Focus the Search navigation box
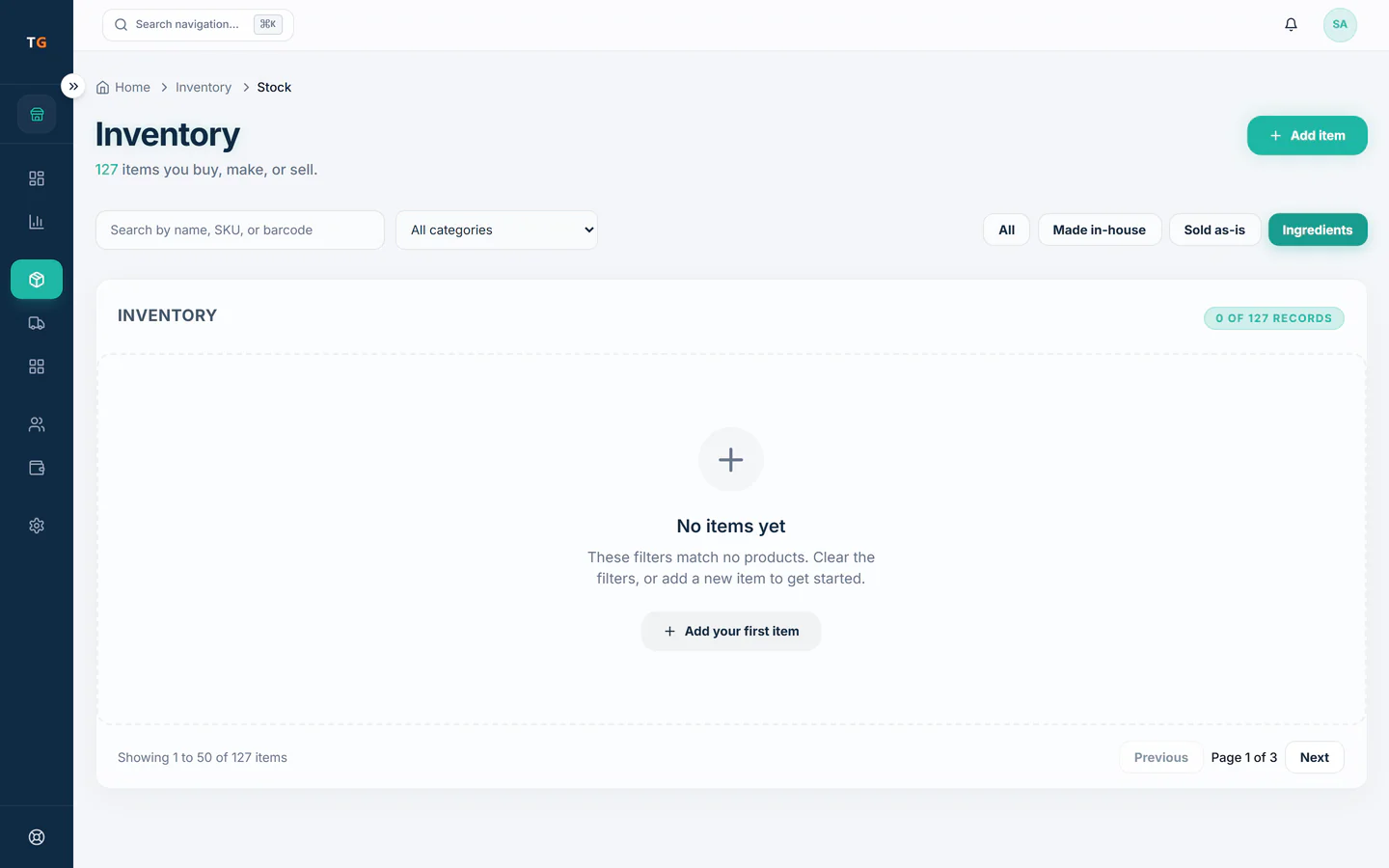Viewport: 1389px width, 868px height. point(198,24)
